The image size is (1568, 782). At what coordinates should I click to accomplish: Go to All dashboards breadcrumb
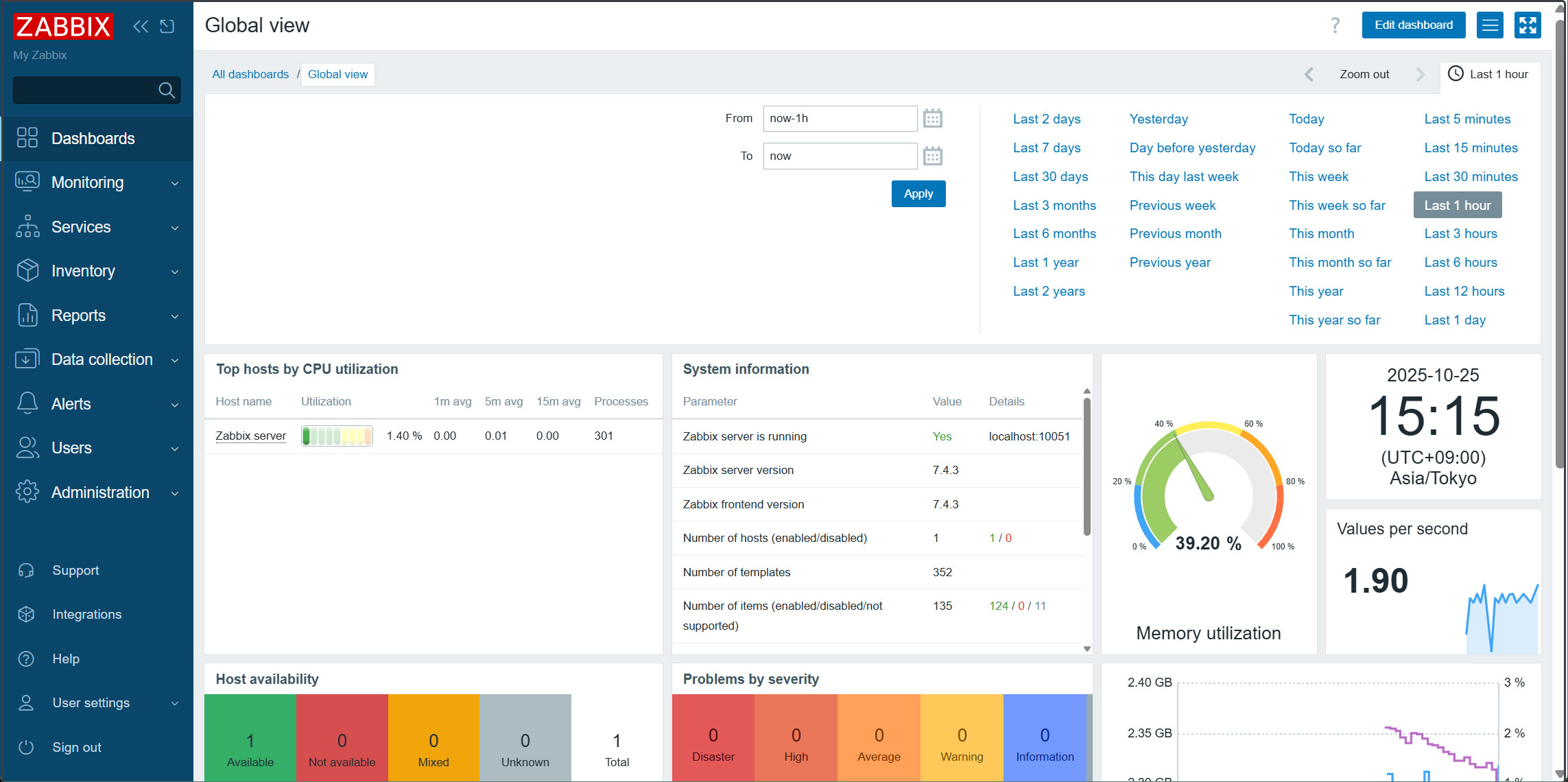pyautogui.click(x=250, y=74)
